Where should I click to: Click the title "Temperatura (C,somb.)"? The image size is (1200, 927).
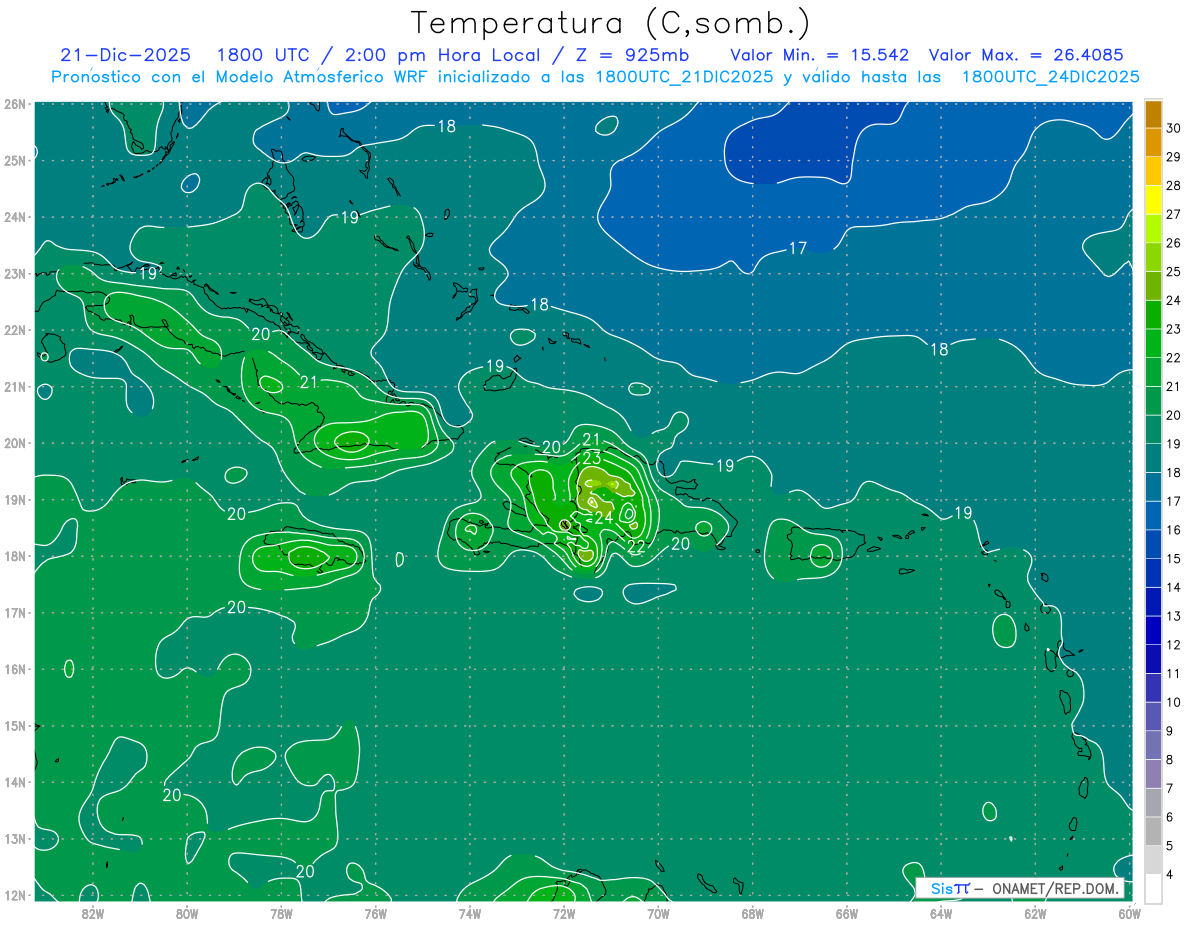click(611, 23)
